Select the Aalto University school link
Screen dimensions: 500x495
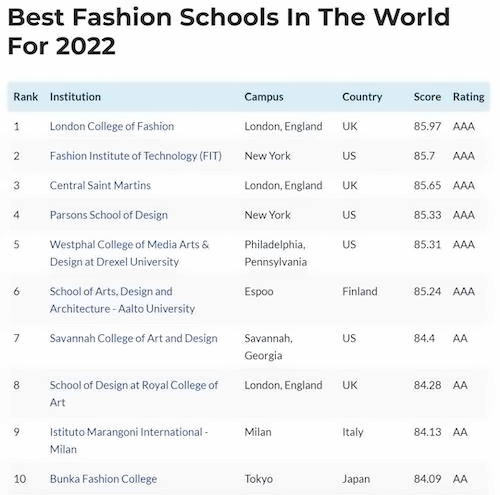coord(122,300)
